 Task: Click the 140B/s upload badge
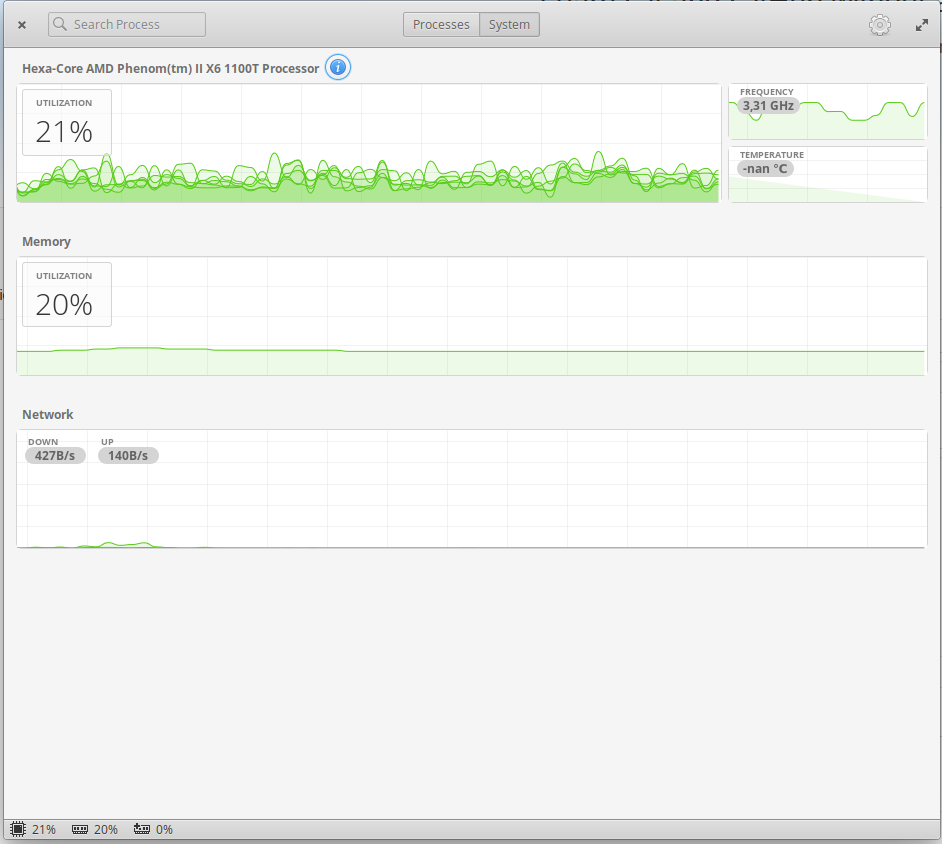tap(128, 455)
